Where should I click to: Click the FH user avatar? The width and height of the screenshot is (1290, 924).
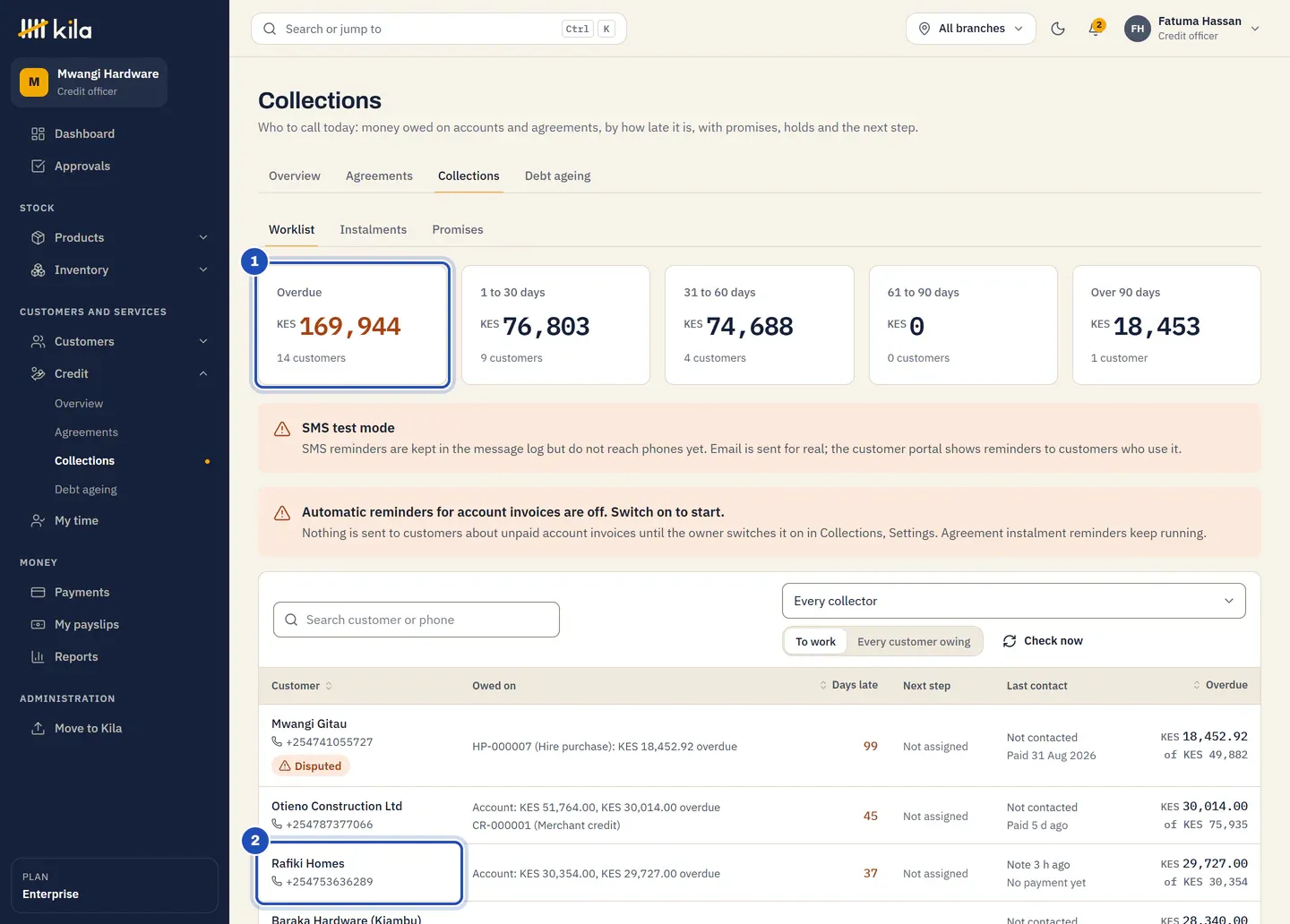coord(1137,29)
